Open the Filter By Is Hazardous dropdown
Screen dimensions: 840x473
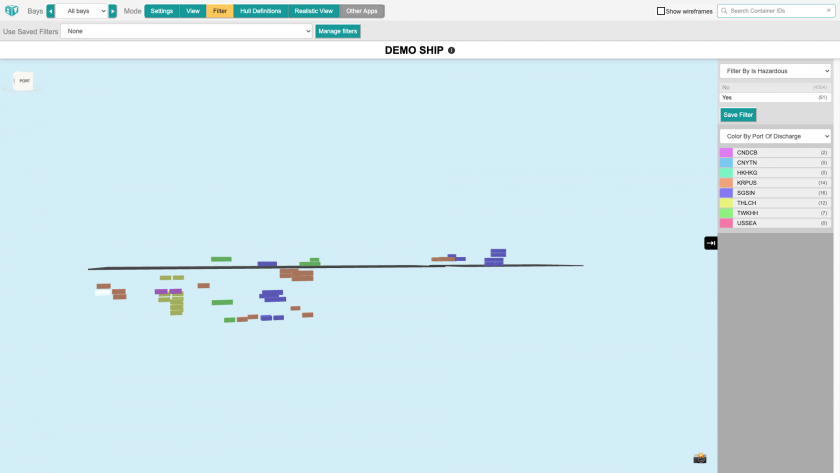pyautogui.click(x=775, y=71)
